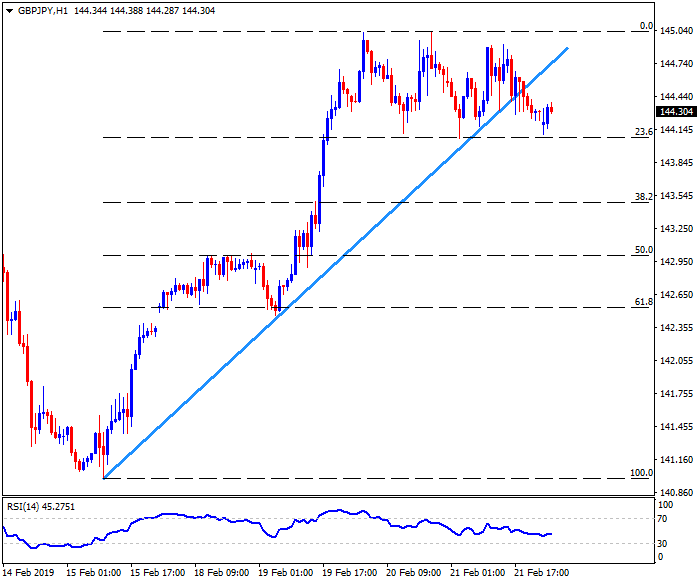
Task: Click the 142.950 price axis label
Action: (x=676, y=262)
